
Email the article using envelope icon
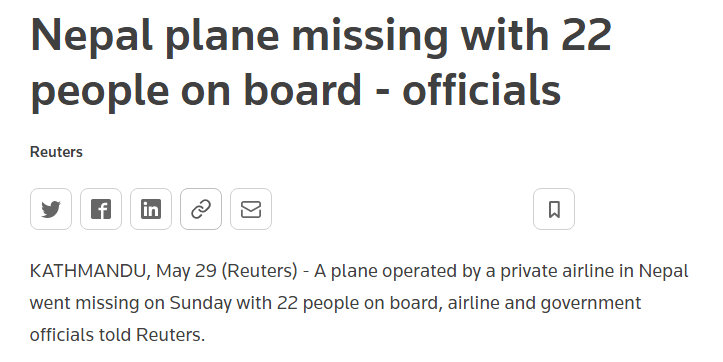click(251, 209)
